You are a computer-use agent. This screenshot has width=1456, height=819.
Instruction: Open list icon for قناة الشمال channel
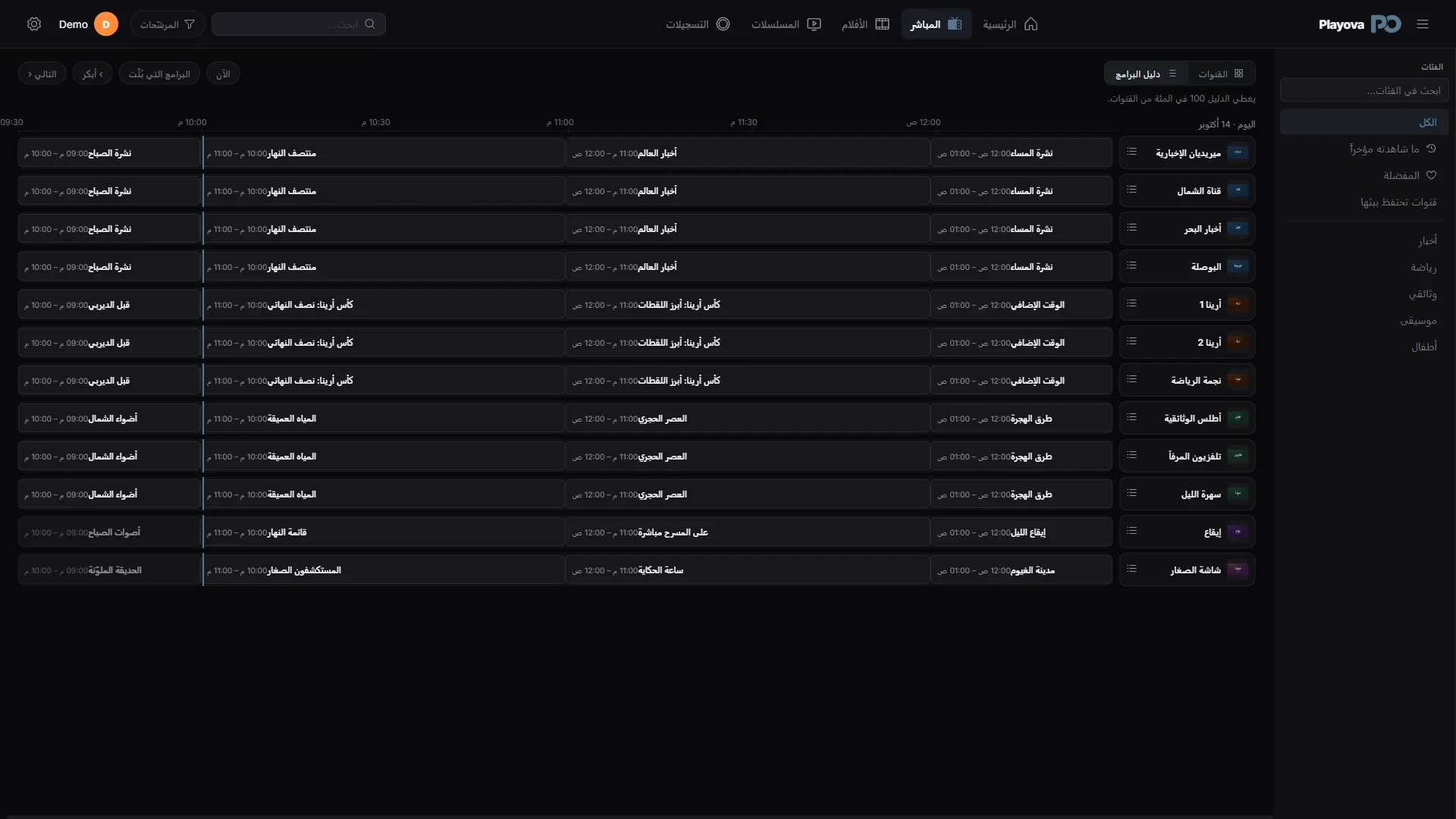tap(1131, 190)
